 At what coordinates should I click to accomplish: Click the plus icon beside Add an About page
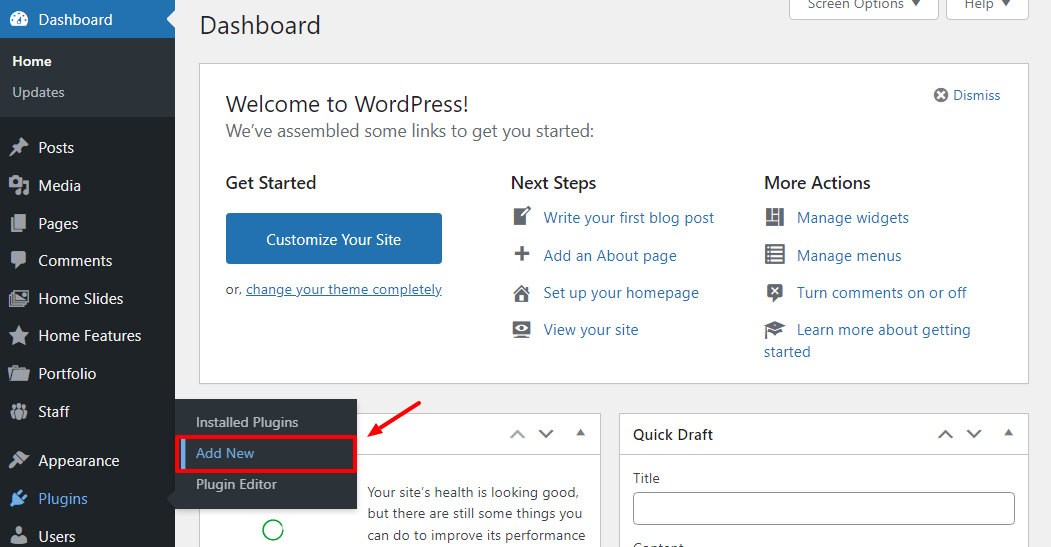tap(521, 254)
